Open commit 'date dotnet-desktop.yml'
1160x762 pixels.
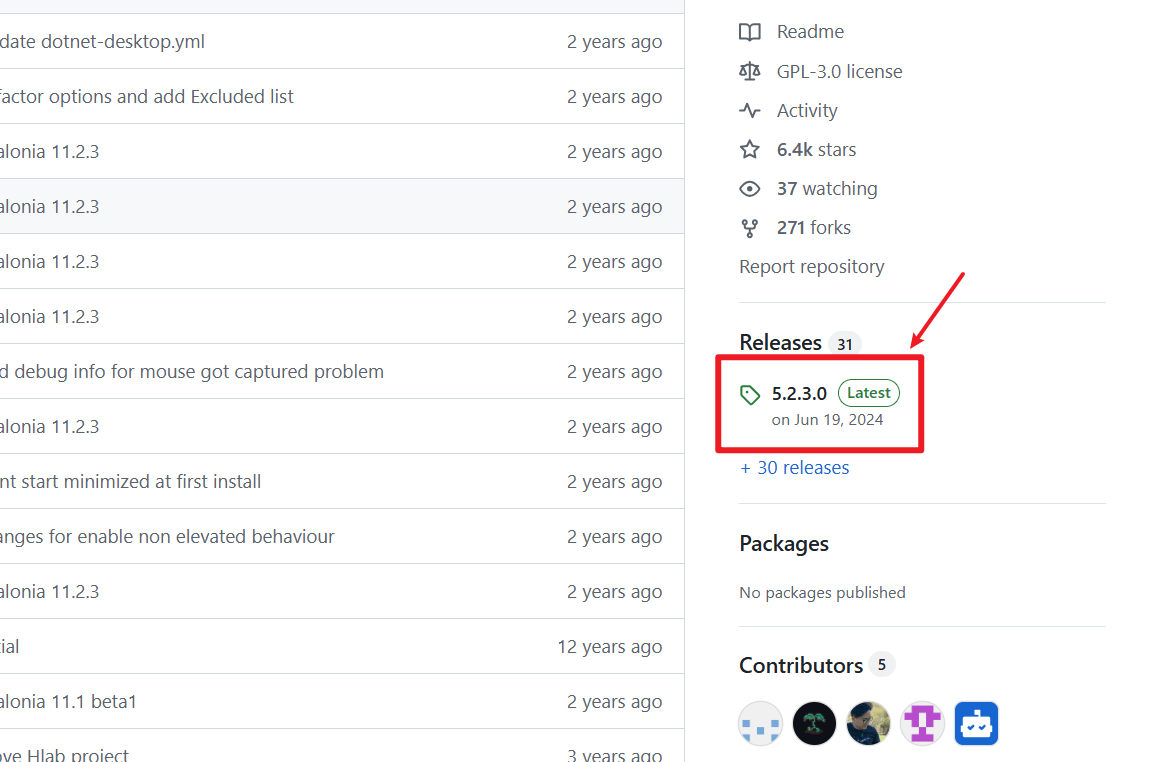(x=102, y=41)
